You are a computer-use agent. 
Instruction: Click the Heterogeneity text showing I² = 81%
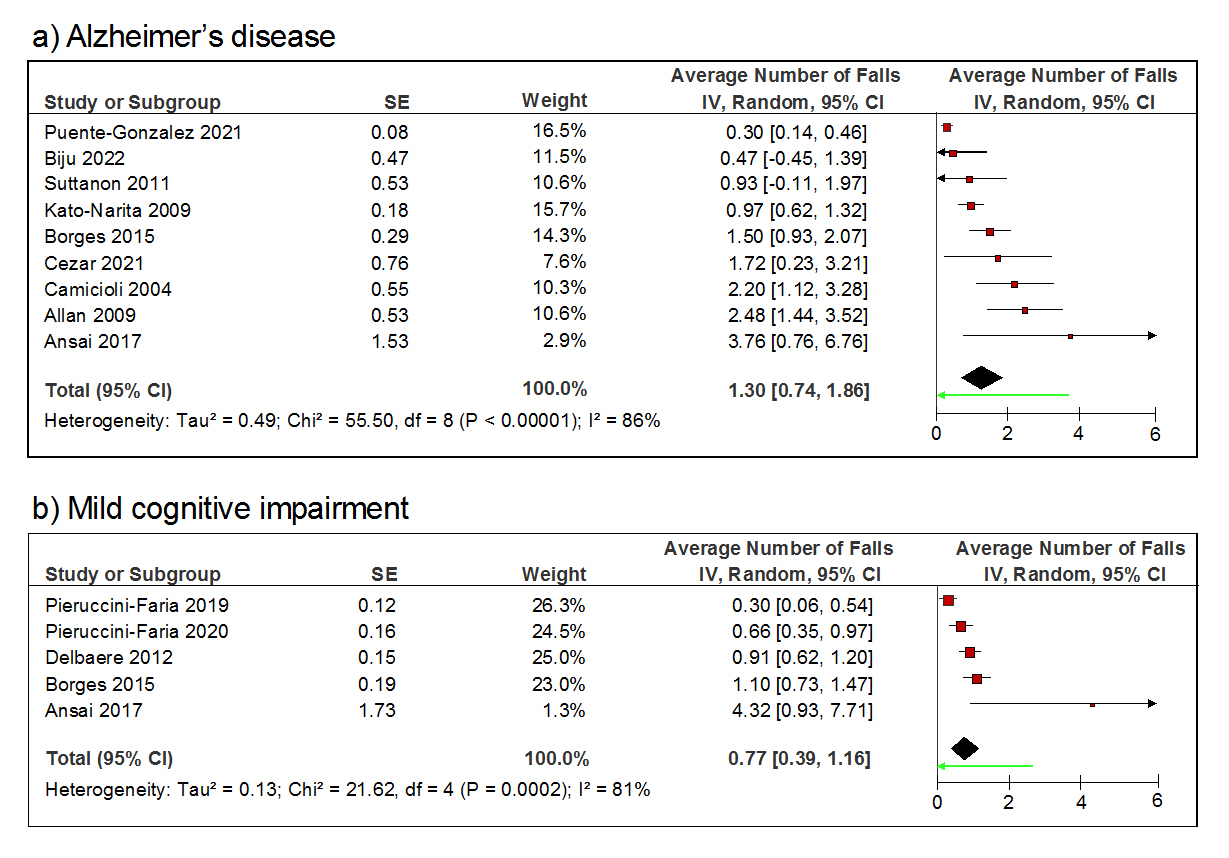347,790
